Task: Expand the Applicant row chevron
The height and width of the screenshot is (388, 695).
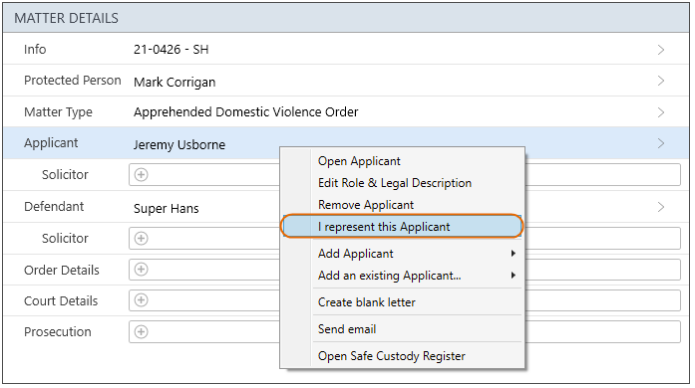Action: click(x=661, y=144)
